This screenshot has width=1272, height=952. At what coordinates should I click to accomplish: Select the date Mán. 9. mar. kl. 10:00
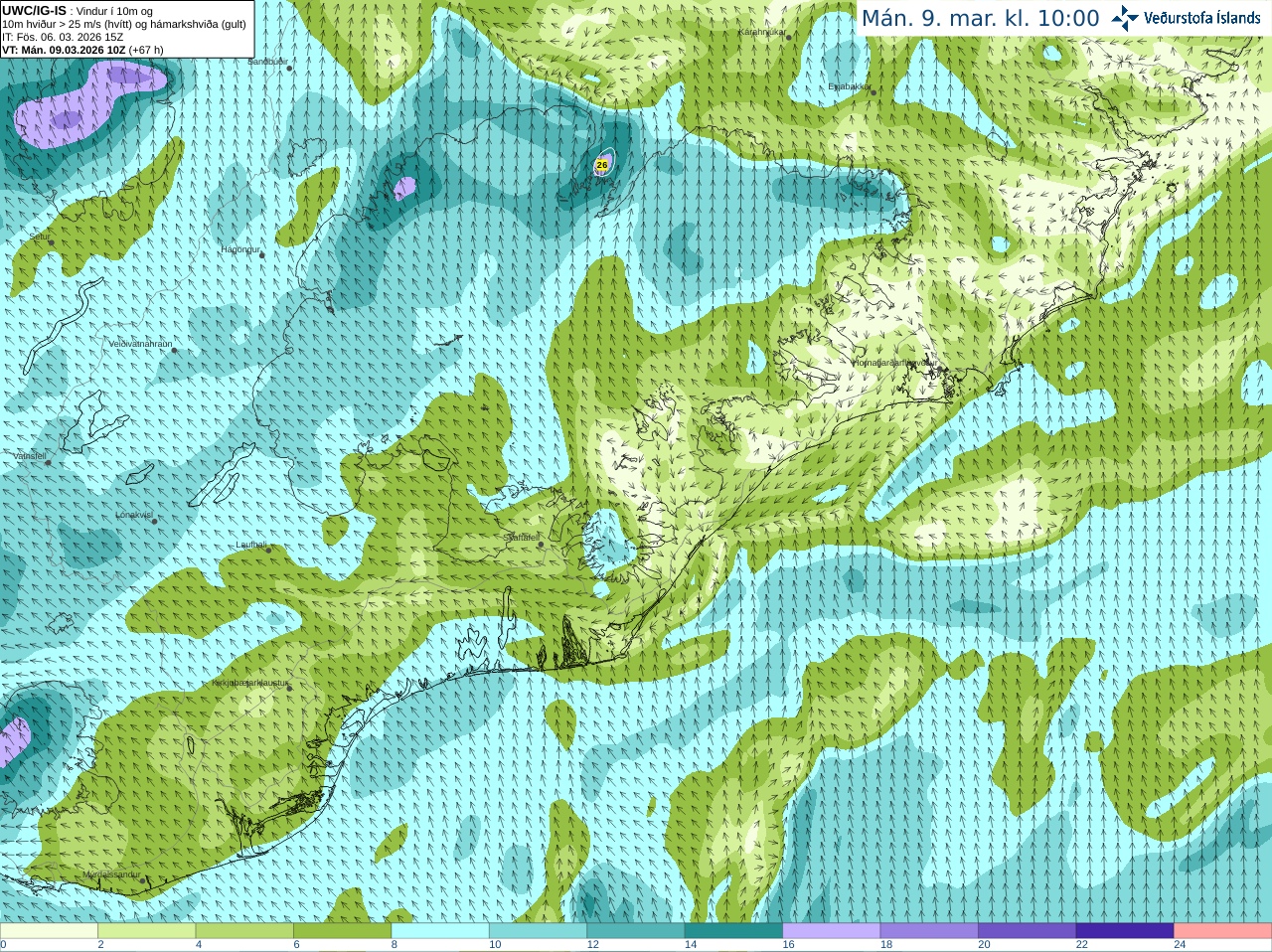tap(980, 18)
